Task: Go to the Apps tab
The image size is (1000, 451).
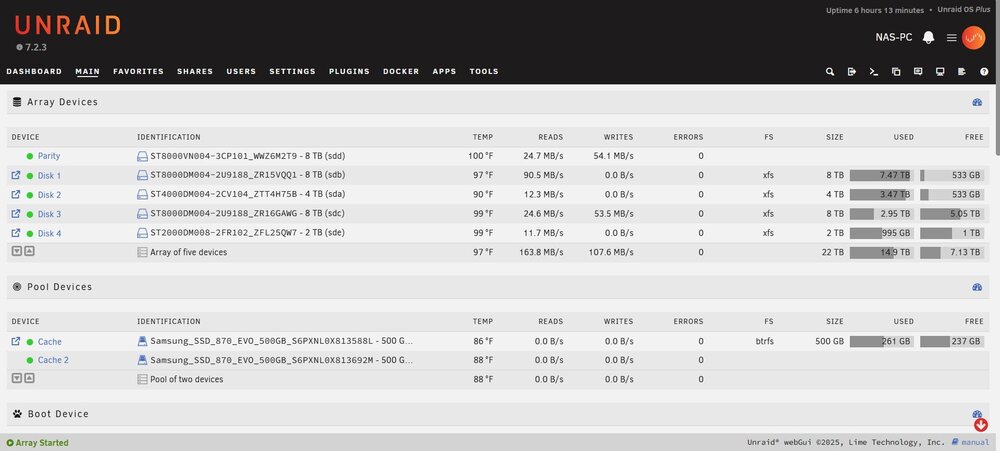Action: click(x=445, y=71)
